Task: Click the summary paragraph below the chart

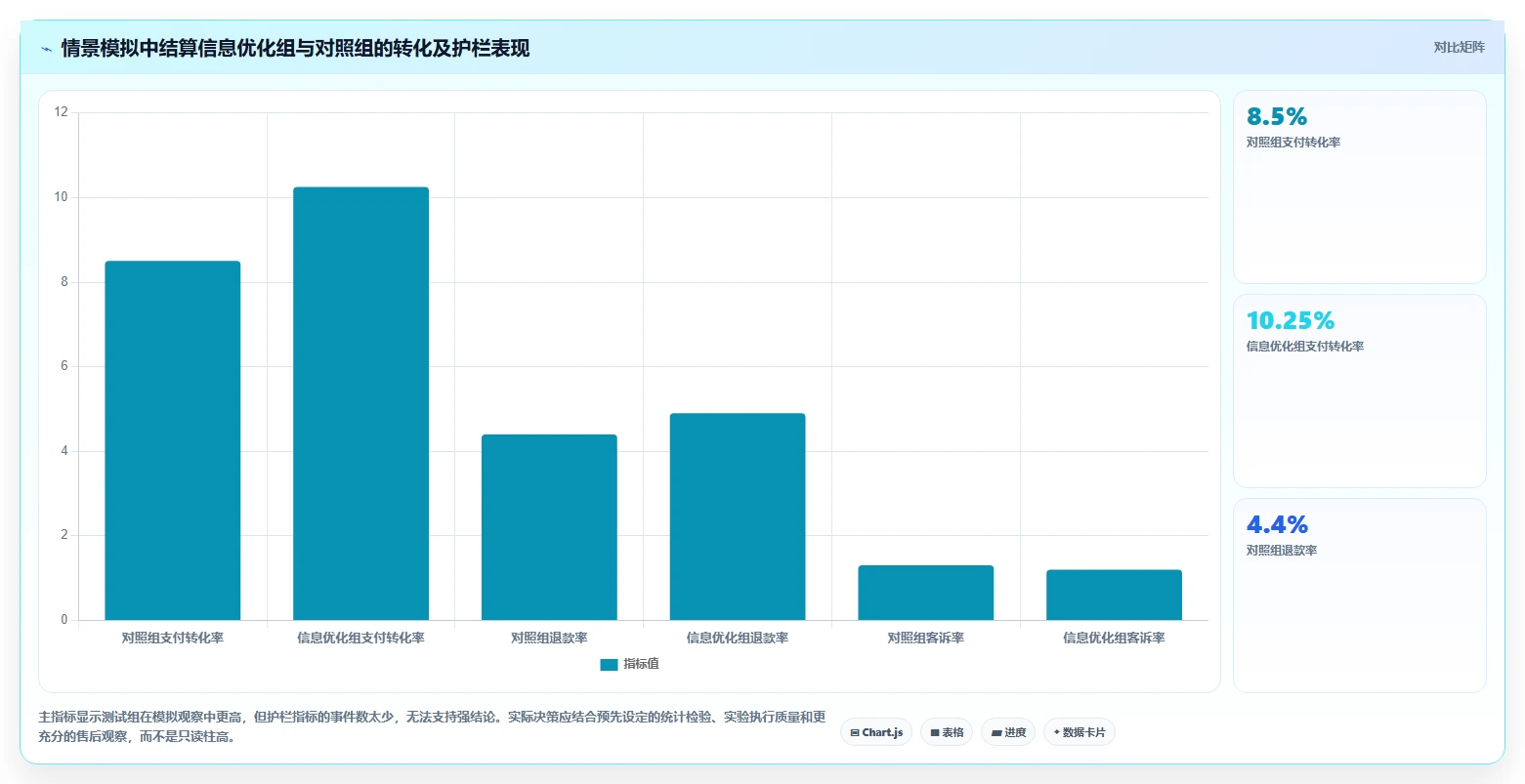Action: 432,727
